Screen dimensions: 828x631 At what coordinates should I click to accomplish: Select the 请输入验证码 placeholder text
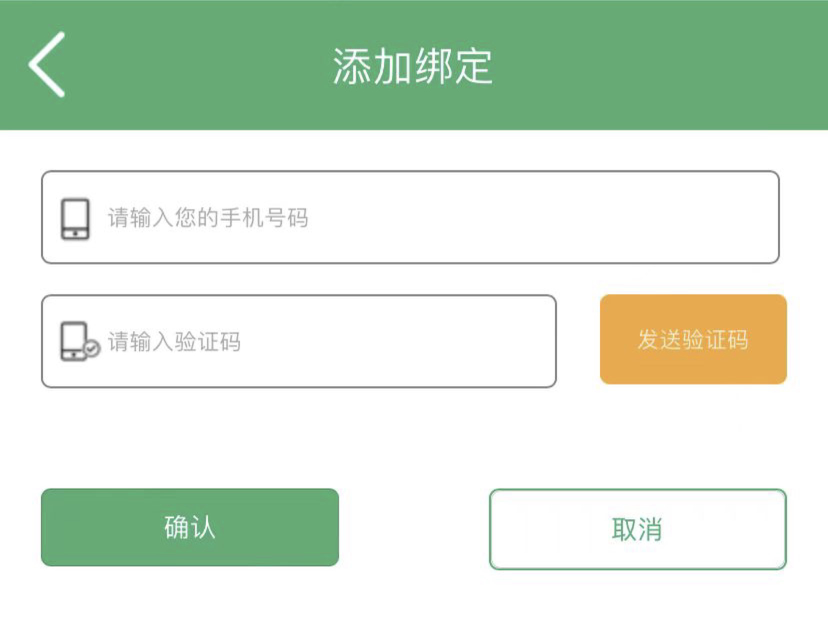[174, 342]
